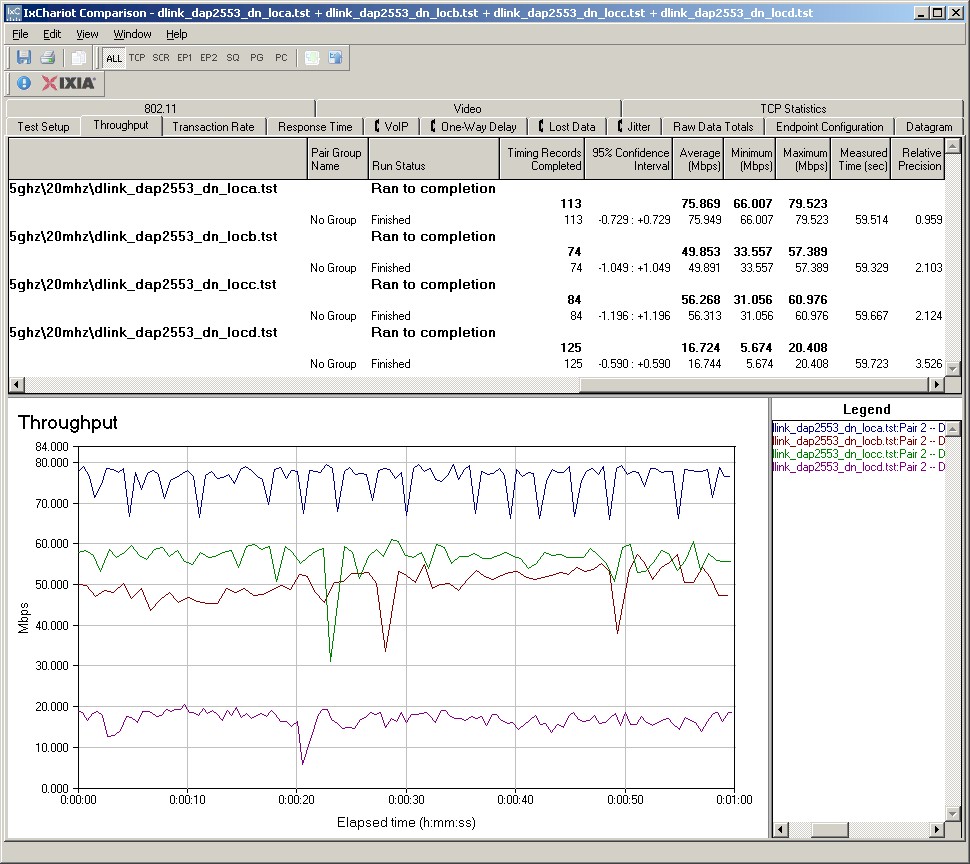Select the SQ filter button
This screenshot has width=970, height=864.
233,58
